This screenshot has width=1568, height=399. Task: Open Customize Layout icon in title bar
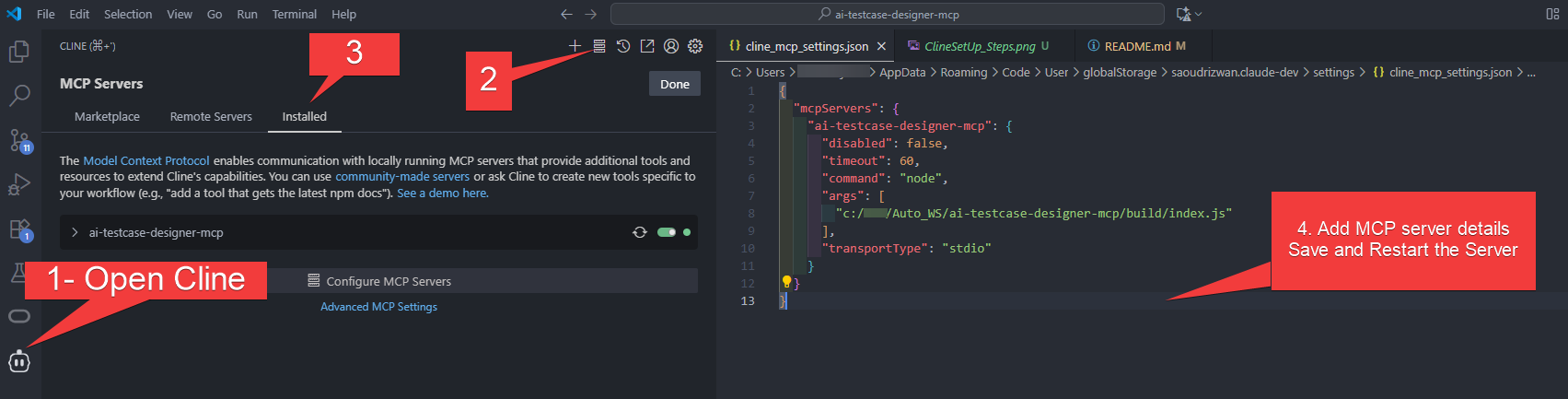tap(1552, 14)
